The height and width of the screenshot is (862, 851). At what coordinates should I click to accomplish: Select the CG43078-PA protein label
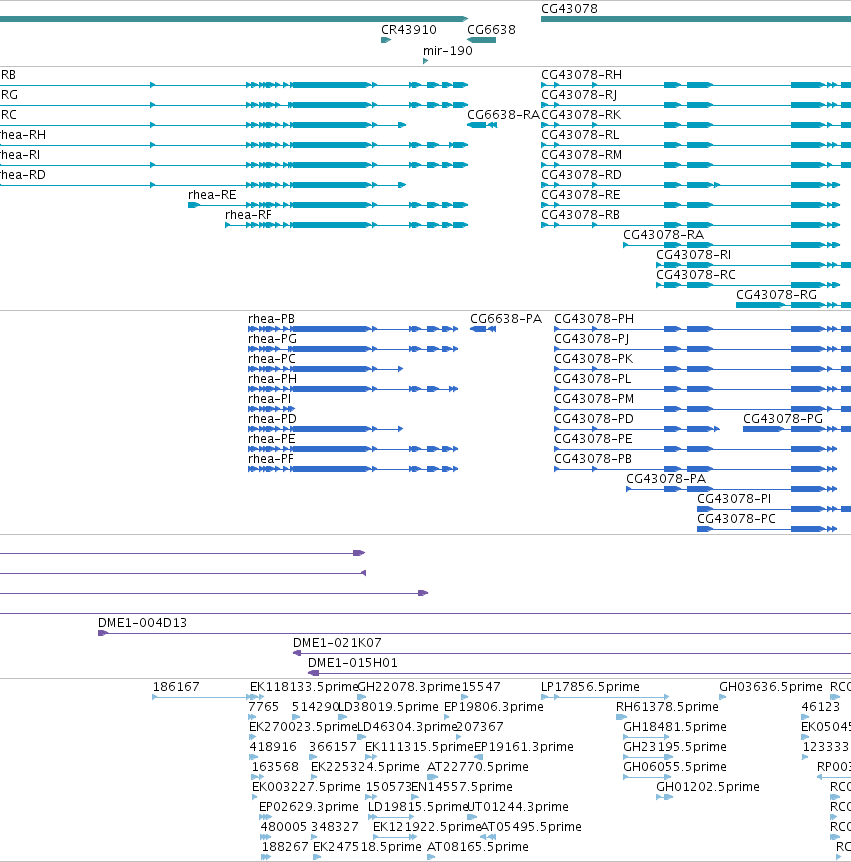[666, 479]
